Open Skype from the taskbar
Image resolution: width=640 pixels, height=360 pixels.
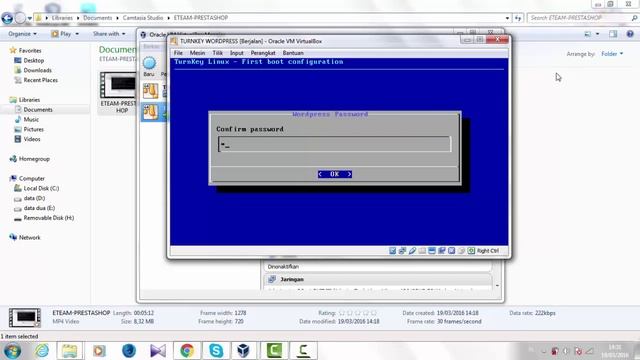click(216, 351)
